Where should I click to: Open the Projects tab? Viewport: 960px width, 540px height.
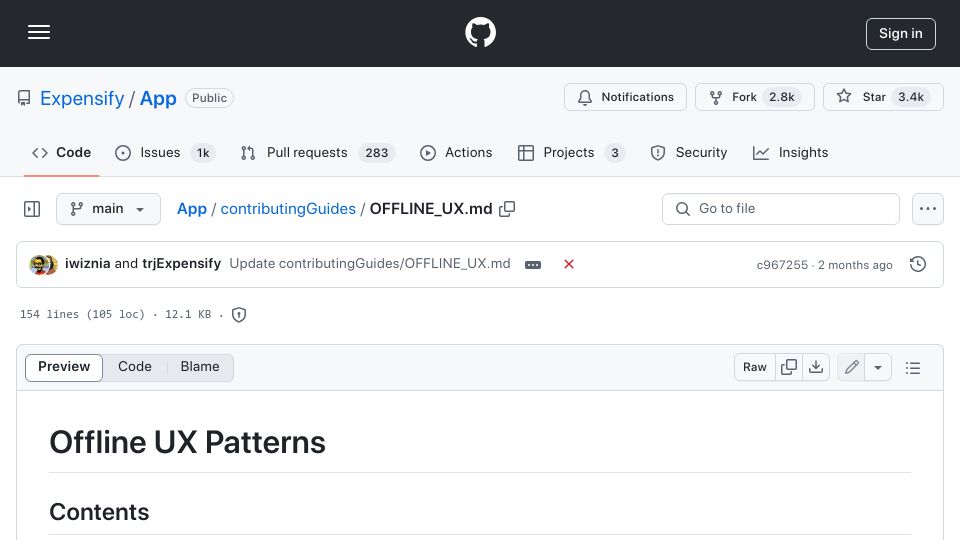tap(571, 152)
